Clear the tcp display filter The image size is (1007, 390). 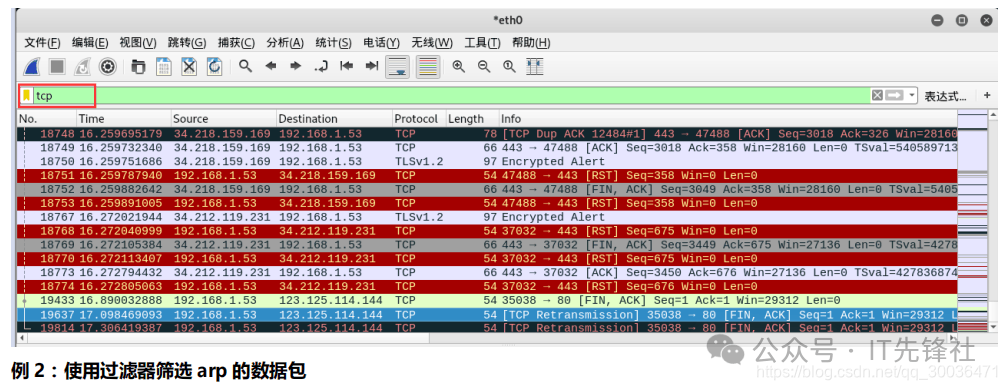(x=877, y=96)
